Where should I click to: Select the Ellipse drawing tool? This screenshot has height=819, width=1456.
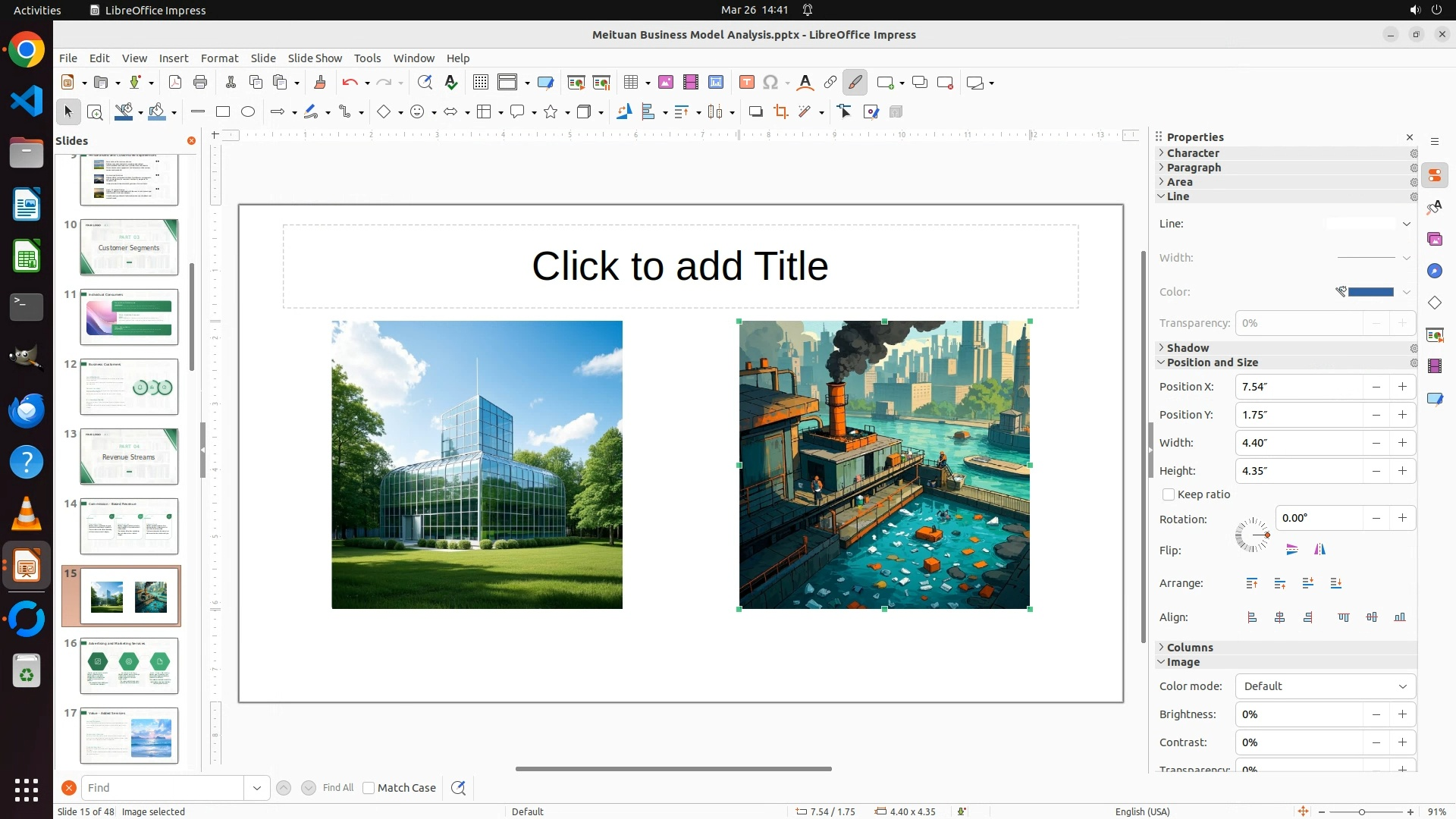[248, 112]
